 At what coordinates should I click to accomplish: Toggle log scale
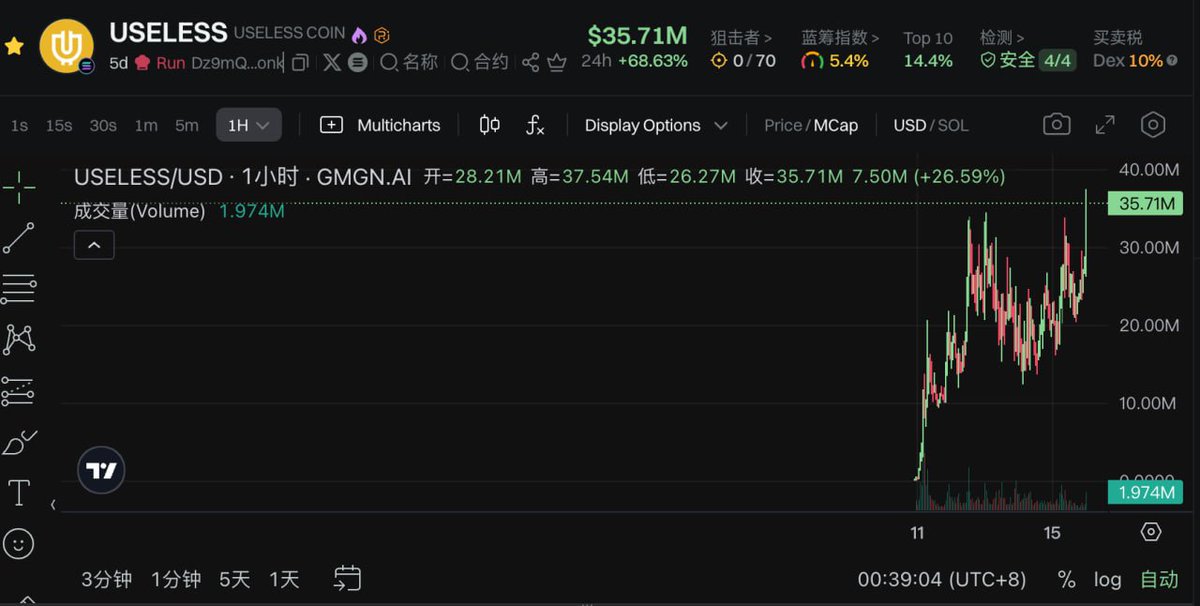point(1107,580)
